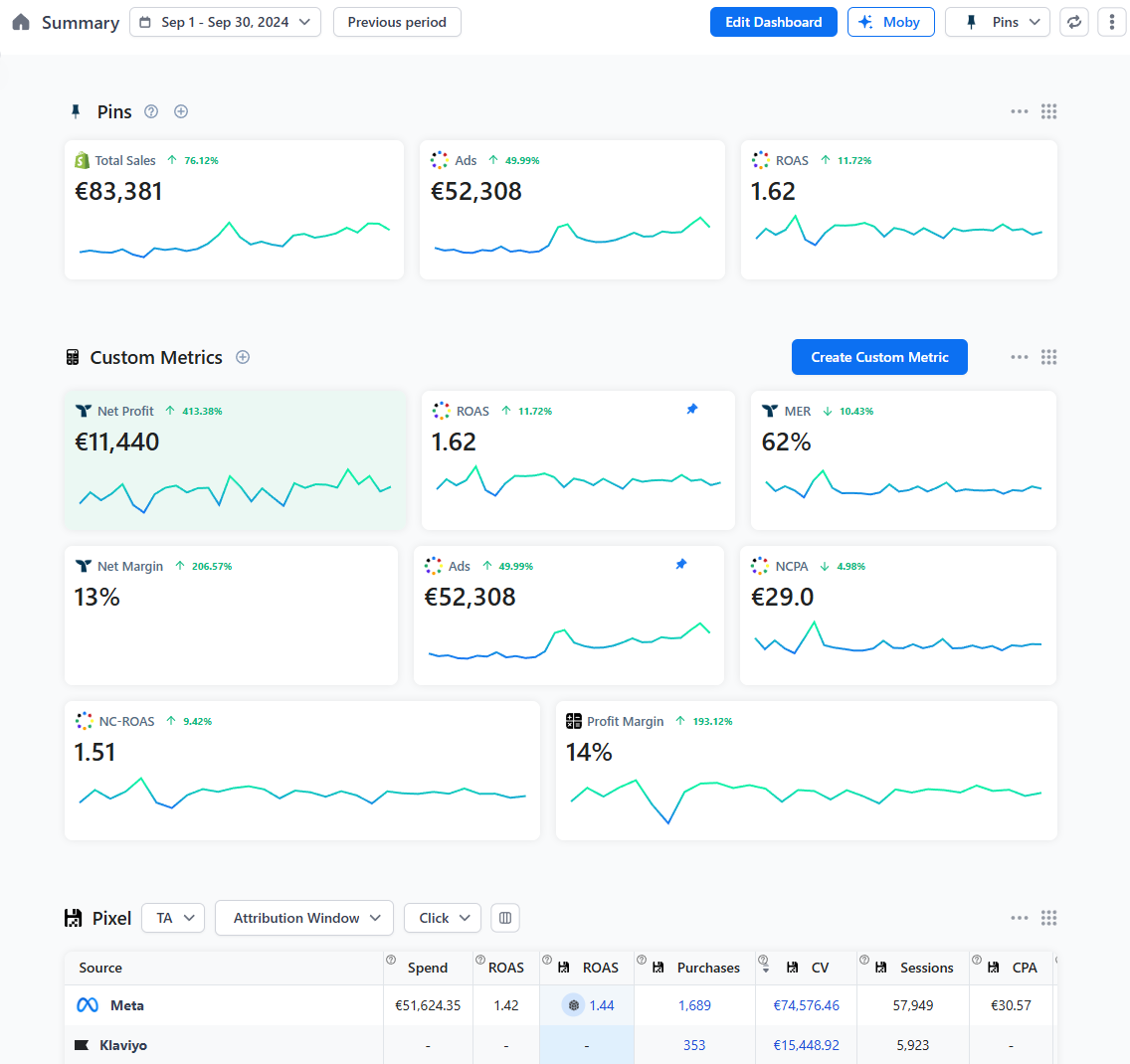
Task: Click the column settings icon next to Click
Action: pyautogui.click(x=505, y=918)
